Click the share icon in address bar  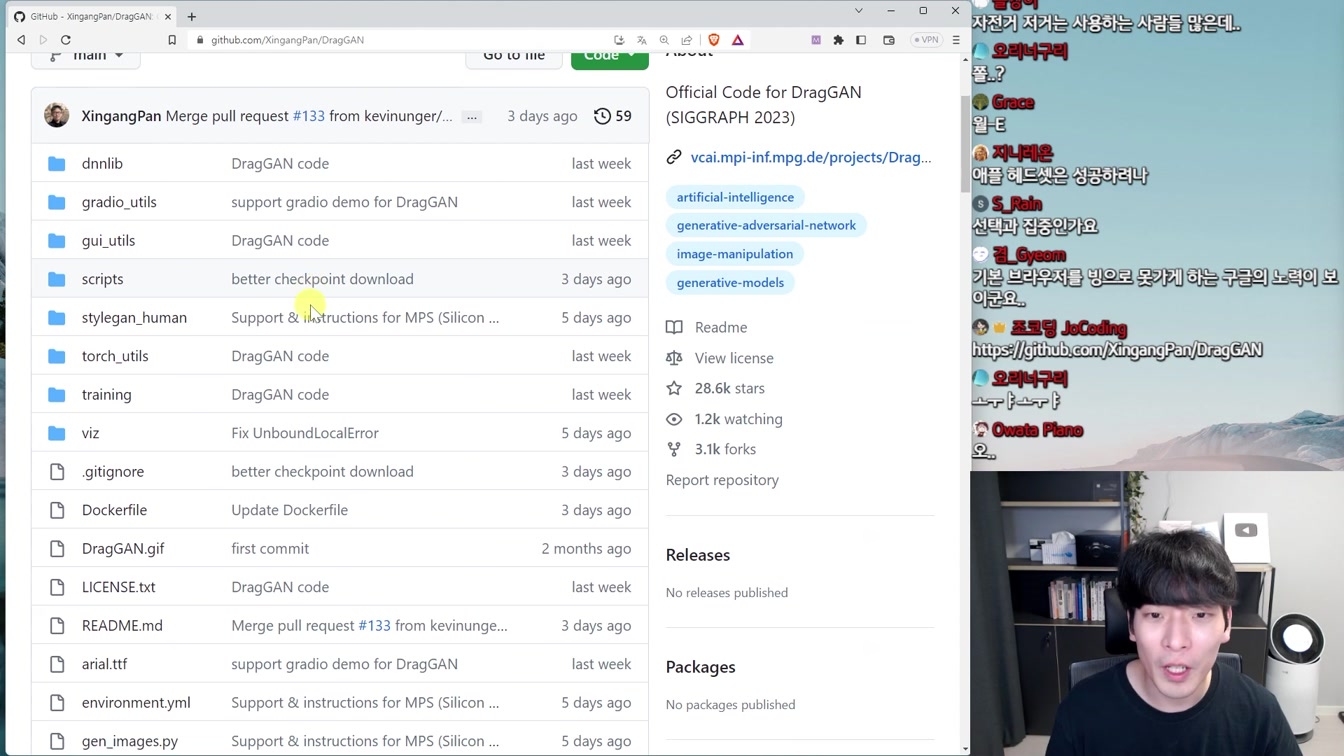(x=687, y=40)
